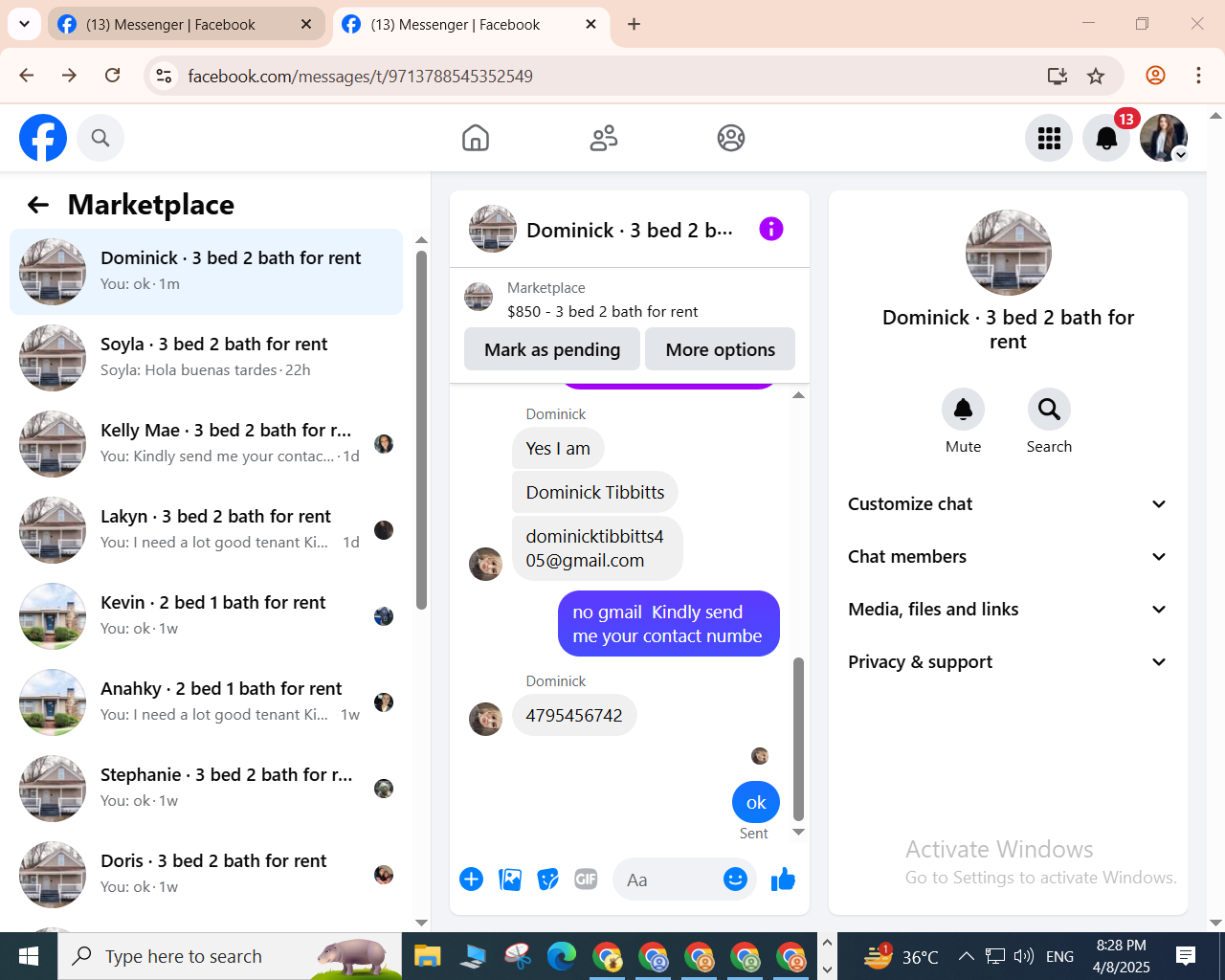Click the Facebook logo icon

43,138
